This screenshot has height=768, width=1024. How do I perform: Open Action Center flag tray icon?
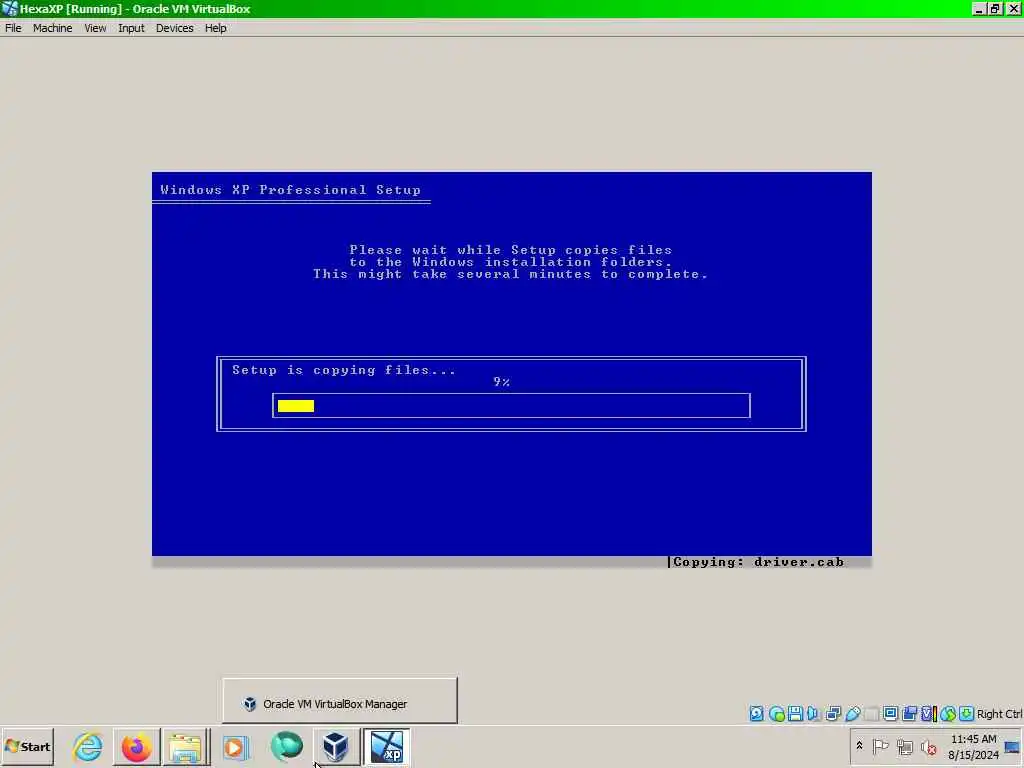point(880,746)
